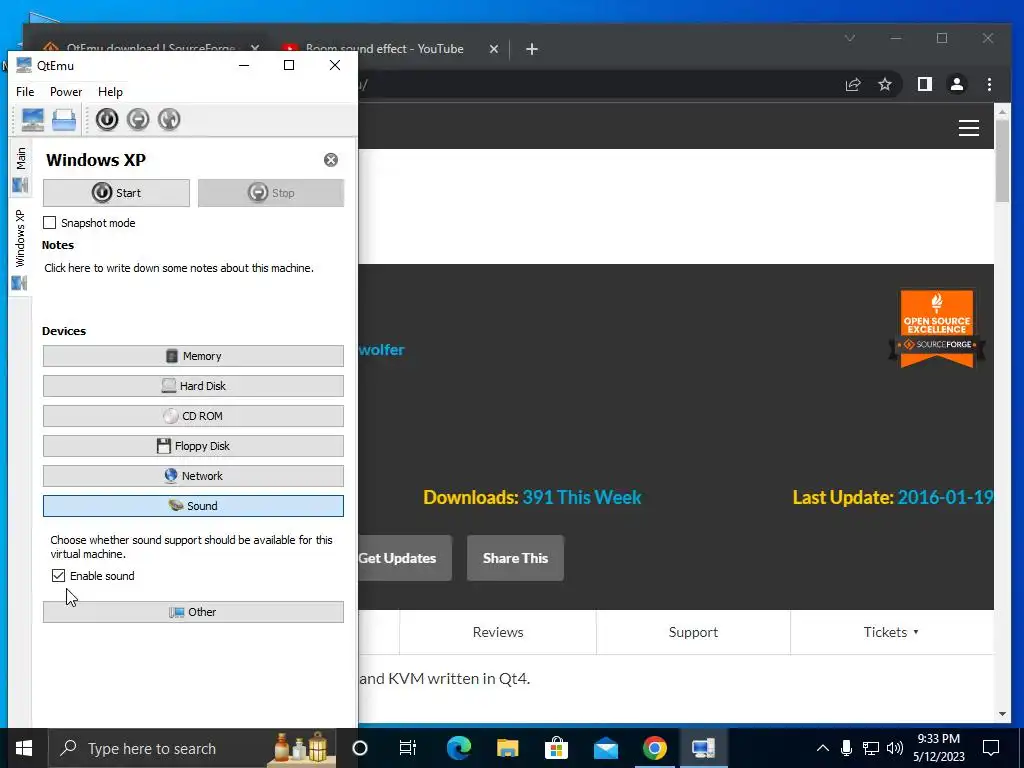The width and height of the screenshot is (1024, 768).
Task: Open the volume speaker tray icon
Action: 895,748
